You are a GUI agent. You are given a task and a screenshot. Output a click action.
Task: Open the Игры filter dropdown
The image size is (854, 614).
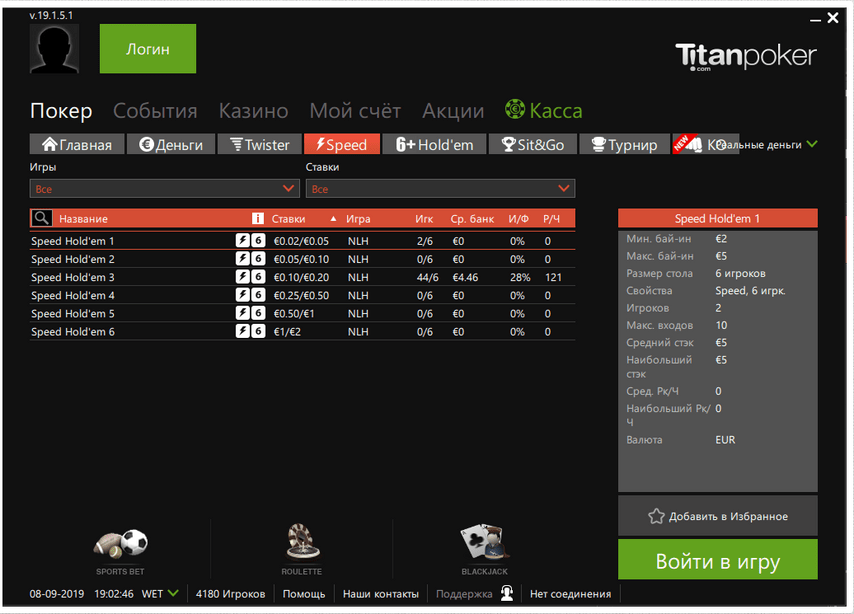[x=164, y=189]
